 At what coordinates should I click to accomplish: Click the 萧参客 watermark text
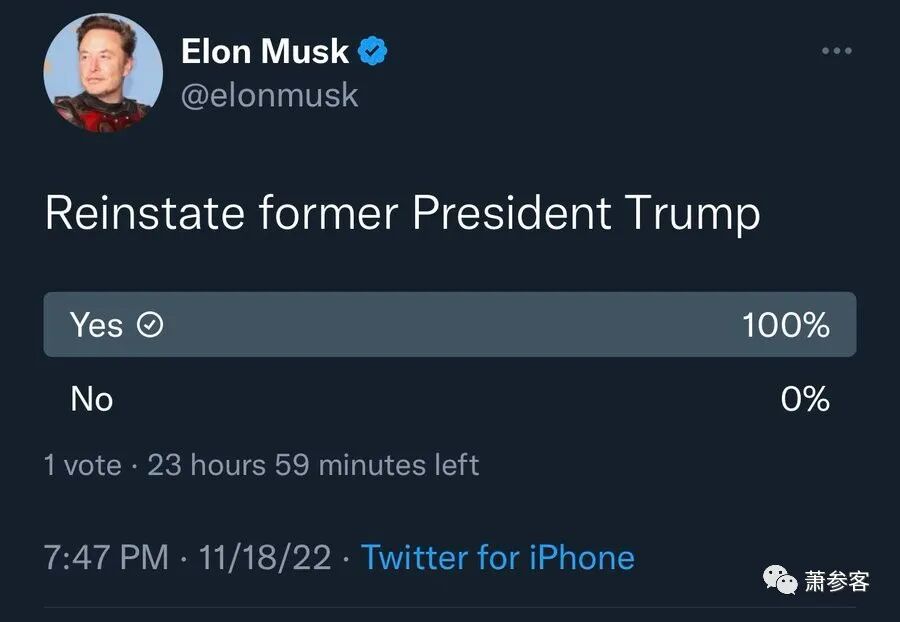click(x=836, y=581)
